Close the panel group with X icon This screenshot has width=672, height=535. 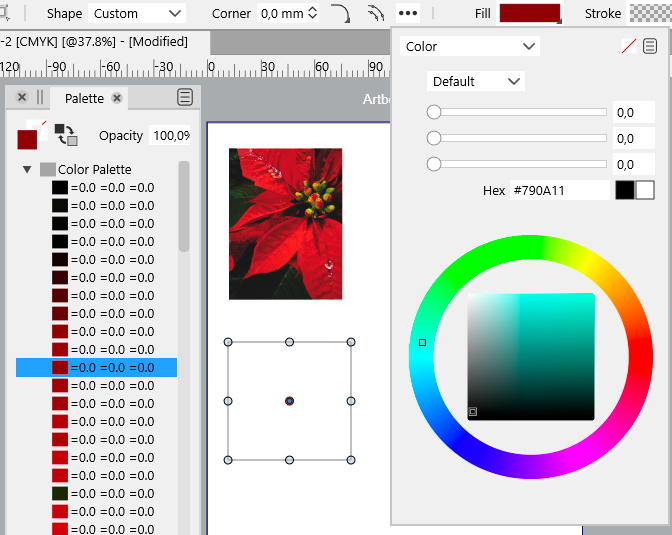pyautogui.click(x=22, y=98)
